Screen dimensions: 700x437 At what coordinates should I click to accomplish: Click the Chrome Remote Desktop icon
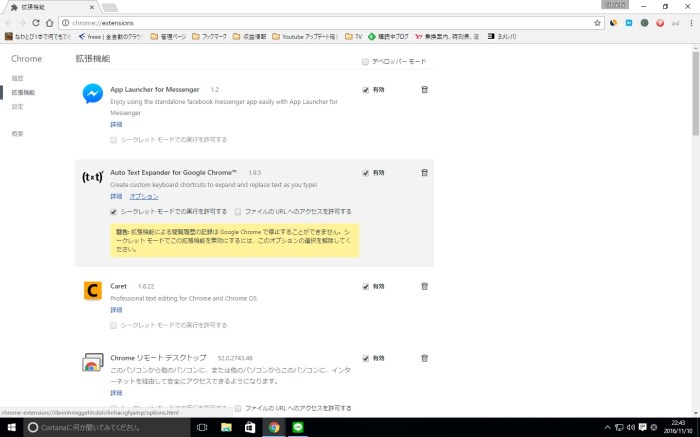coord(93,362)
